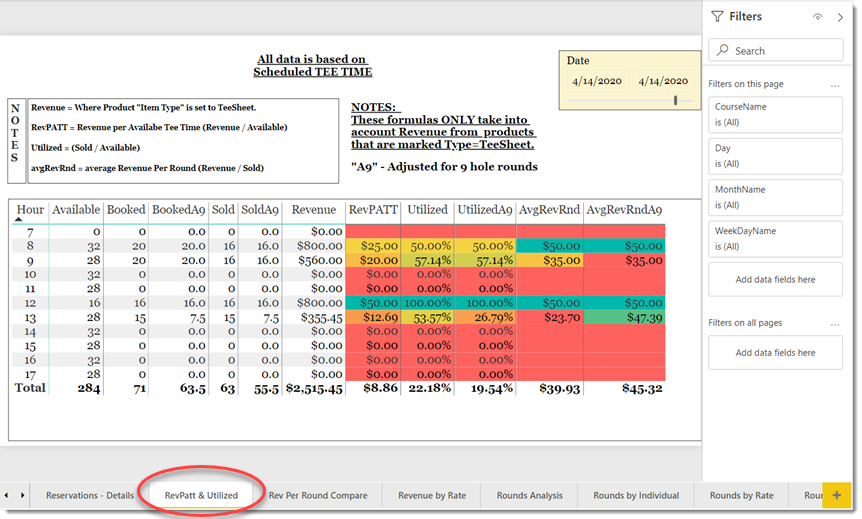Image resolution: width=862 pixels, height=519 pixels.
Task: Add a new report page with plus button
Action: pyautogui.click(x=837, y=495)
